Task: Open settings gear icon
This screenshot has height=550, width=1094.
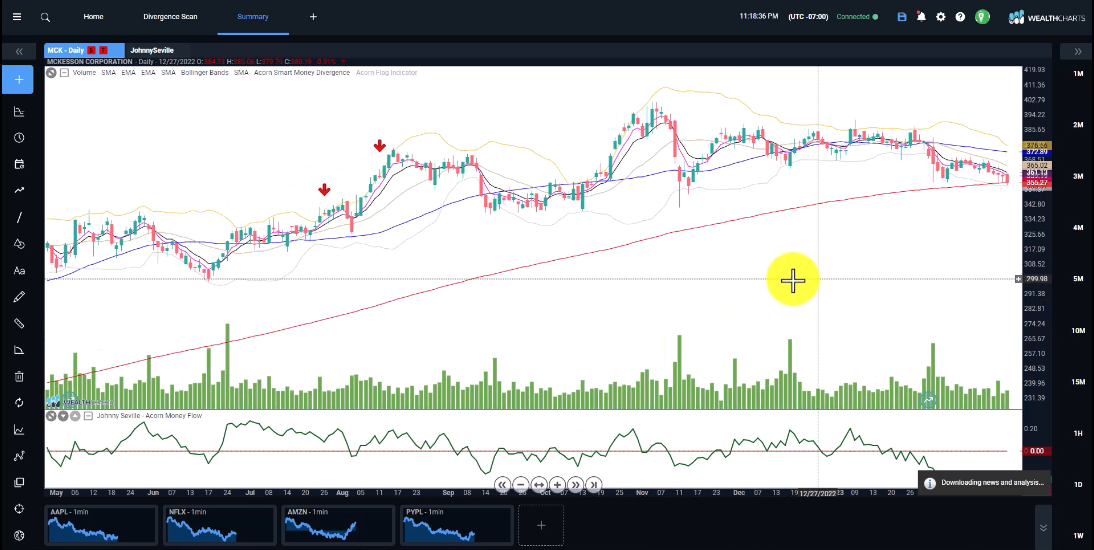Action: click(x=941, y=17)
